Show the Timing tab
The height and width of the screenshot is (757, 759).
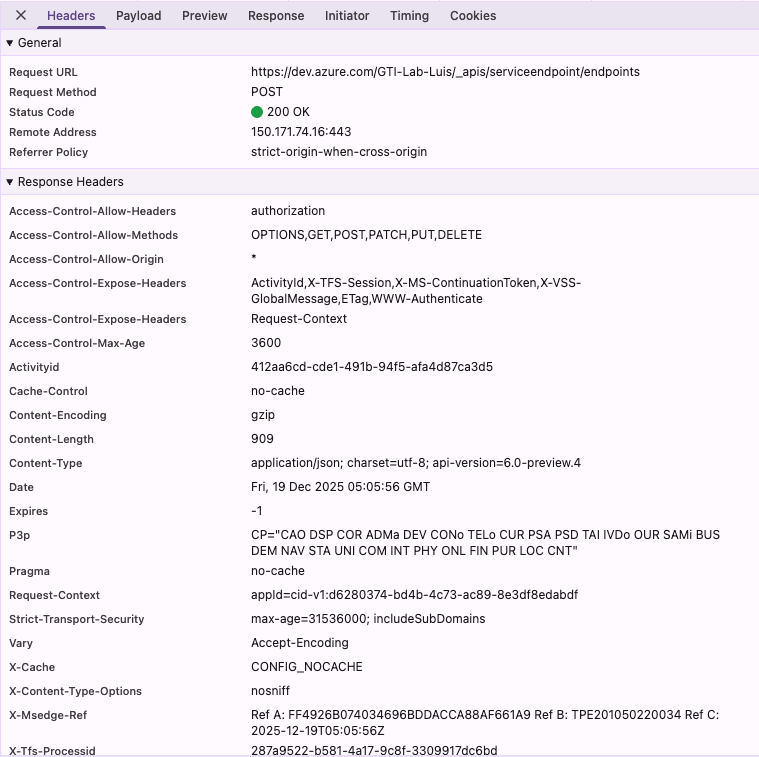pyautogui.click(x=410, y=15)
